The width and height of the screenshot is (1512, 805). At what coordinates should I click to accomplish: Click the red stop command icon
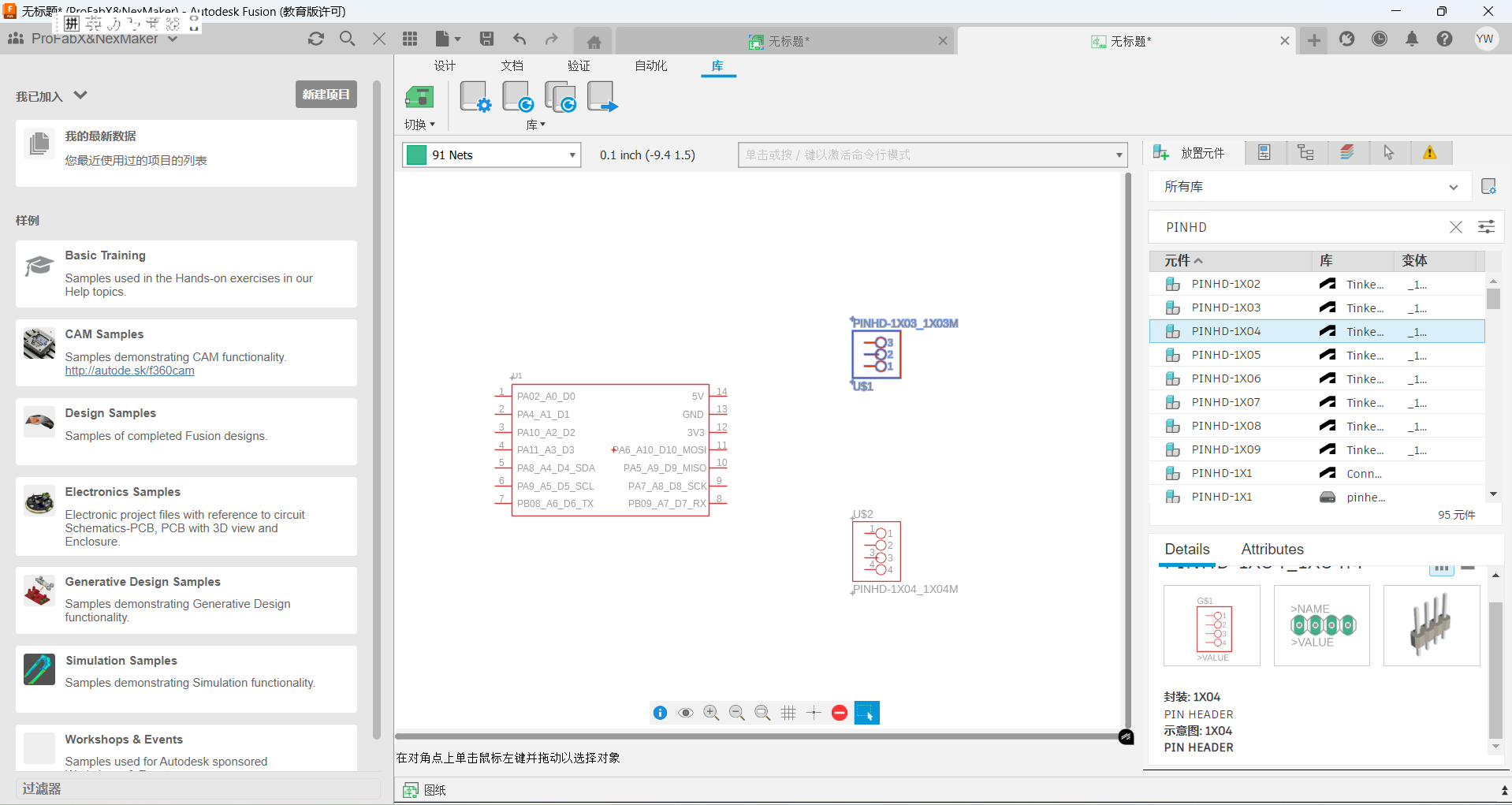point(840,713)
